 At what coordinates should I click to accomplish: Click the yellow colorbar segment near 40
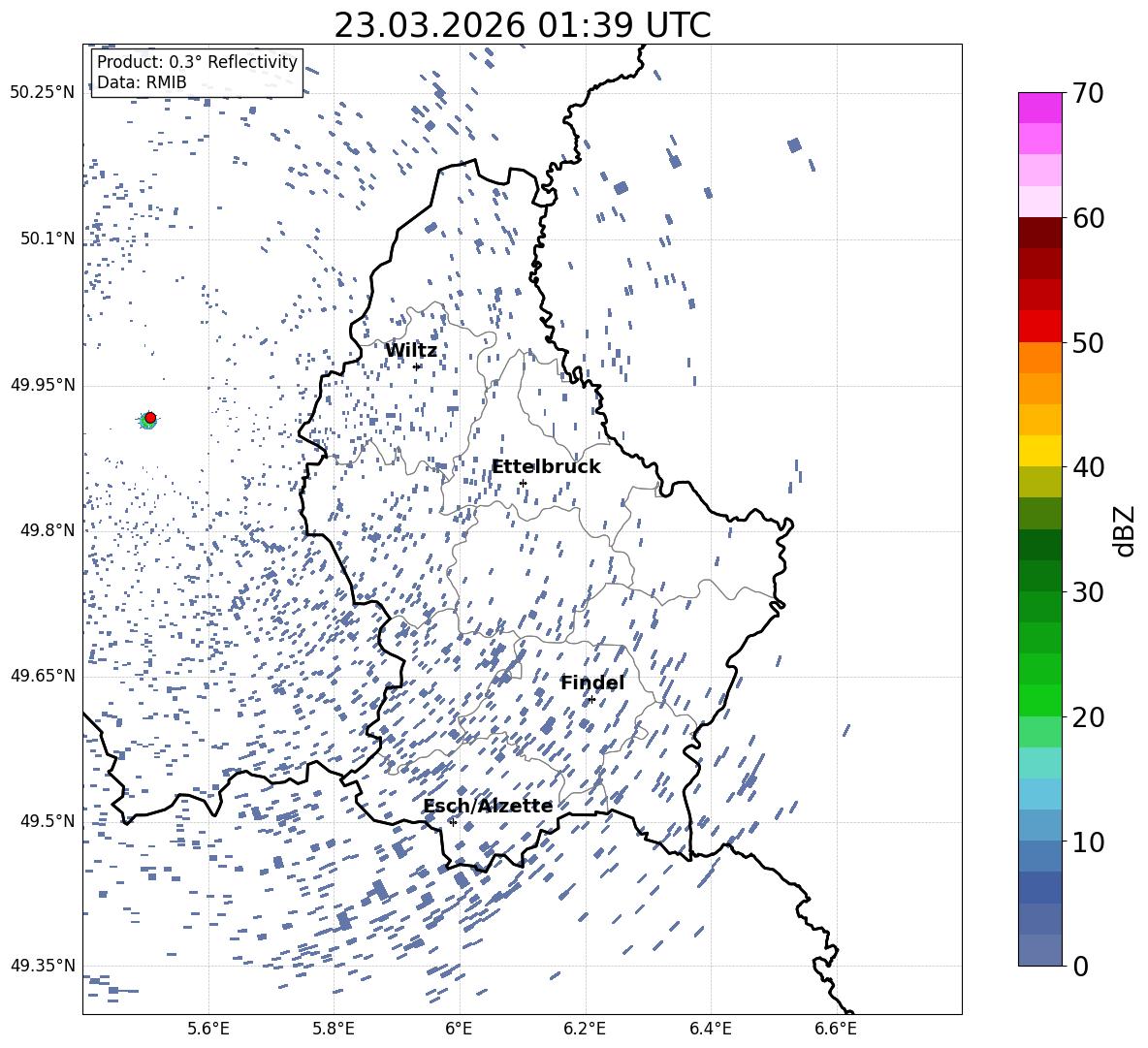coord(1040,451)
